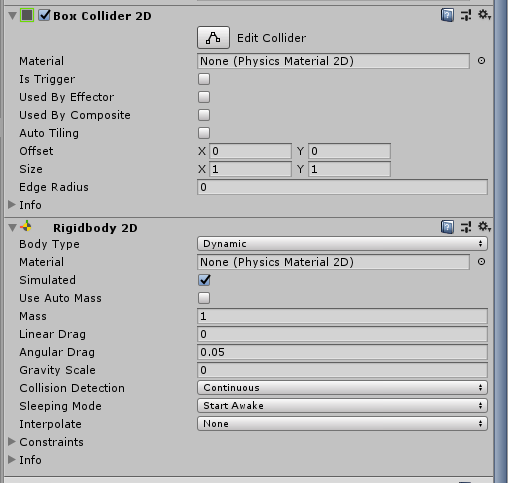The image size is (508, 483).
Task: Click the Offset X field
Action: click(250, 151)
